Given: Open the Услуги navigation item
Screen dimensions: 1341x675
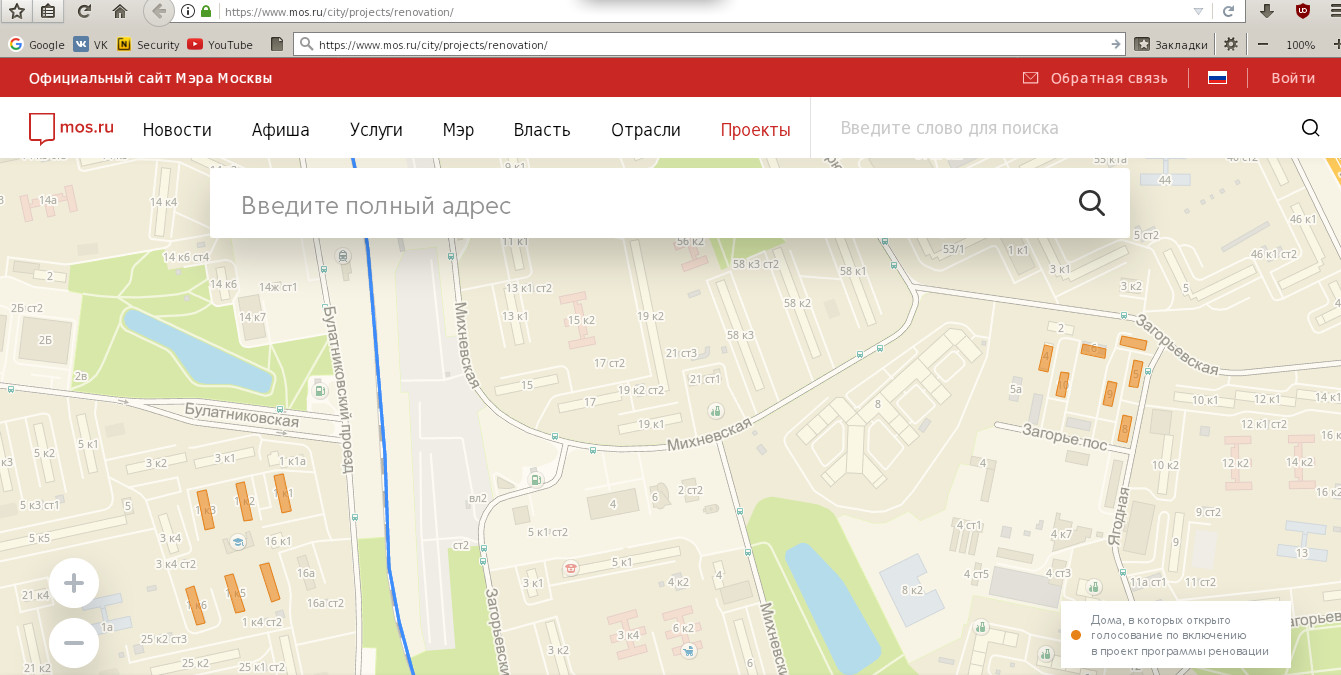Looking at the screenshot, I should 376,130.
